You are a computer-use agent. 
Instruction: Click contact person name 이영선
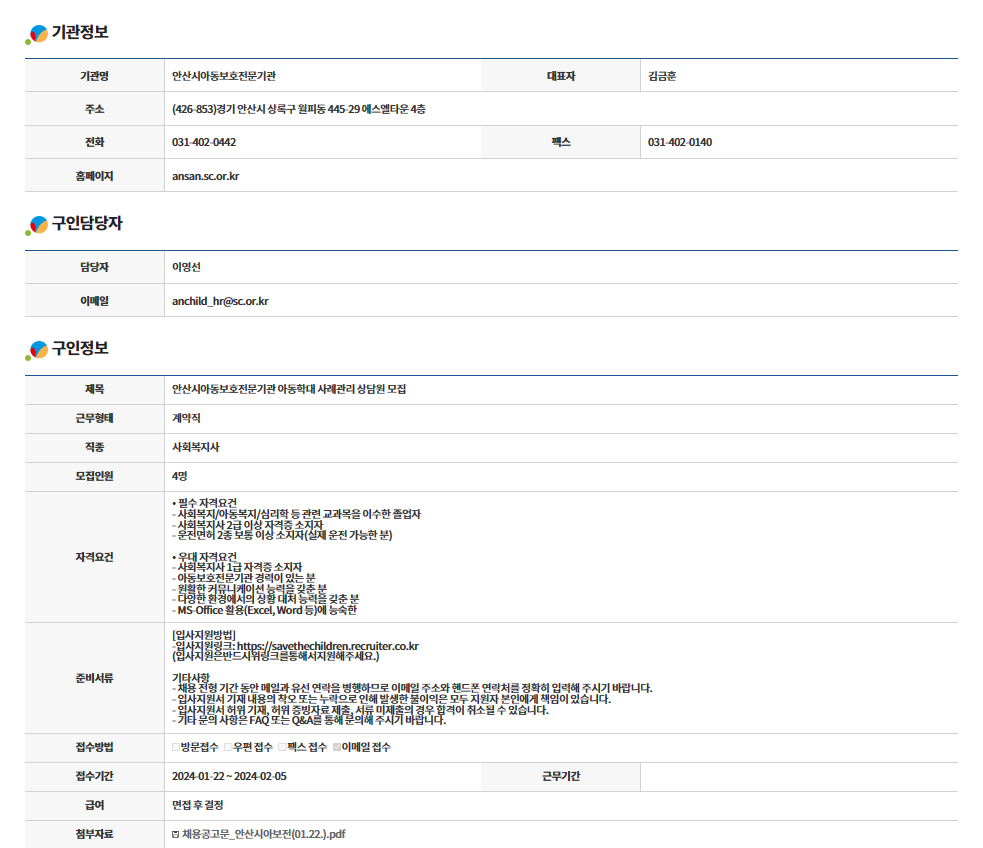tap(186, 267)
